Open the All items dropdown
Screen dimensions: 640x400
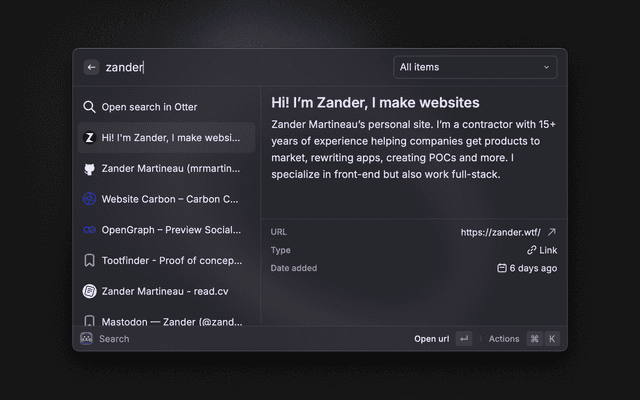tap(475, 67)
